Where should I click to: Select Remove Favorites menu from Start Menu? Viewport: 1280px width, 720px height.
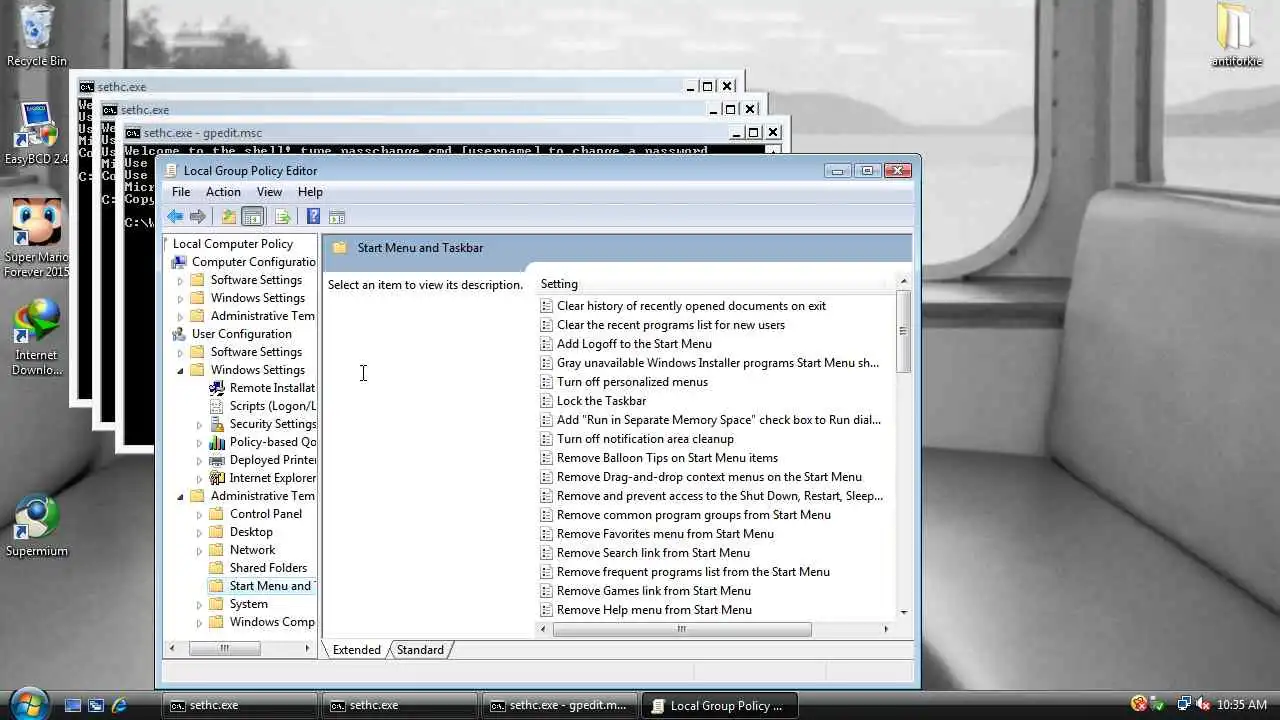665,534
